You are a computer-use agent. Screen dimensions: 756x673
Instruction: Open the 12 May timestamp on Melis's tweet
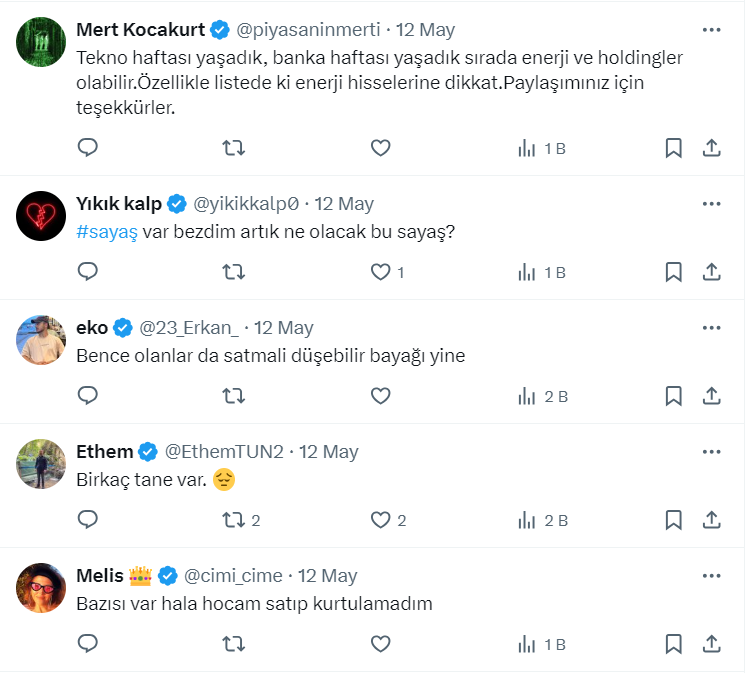327,576
